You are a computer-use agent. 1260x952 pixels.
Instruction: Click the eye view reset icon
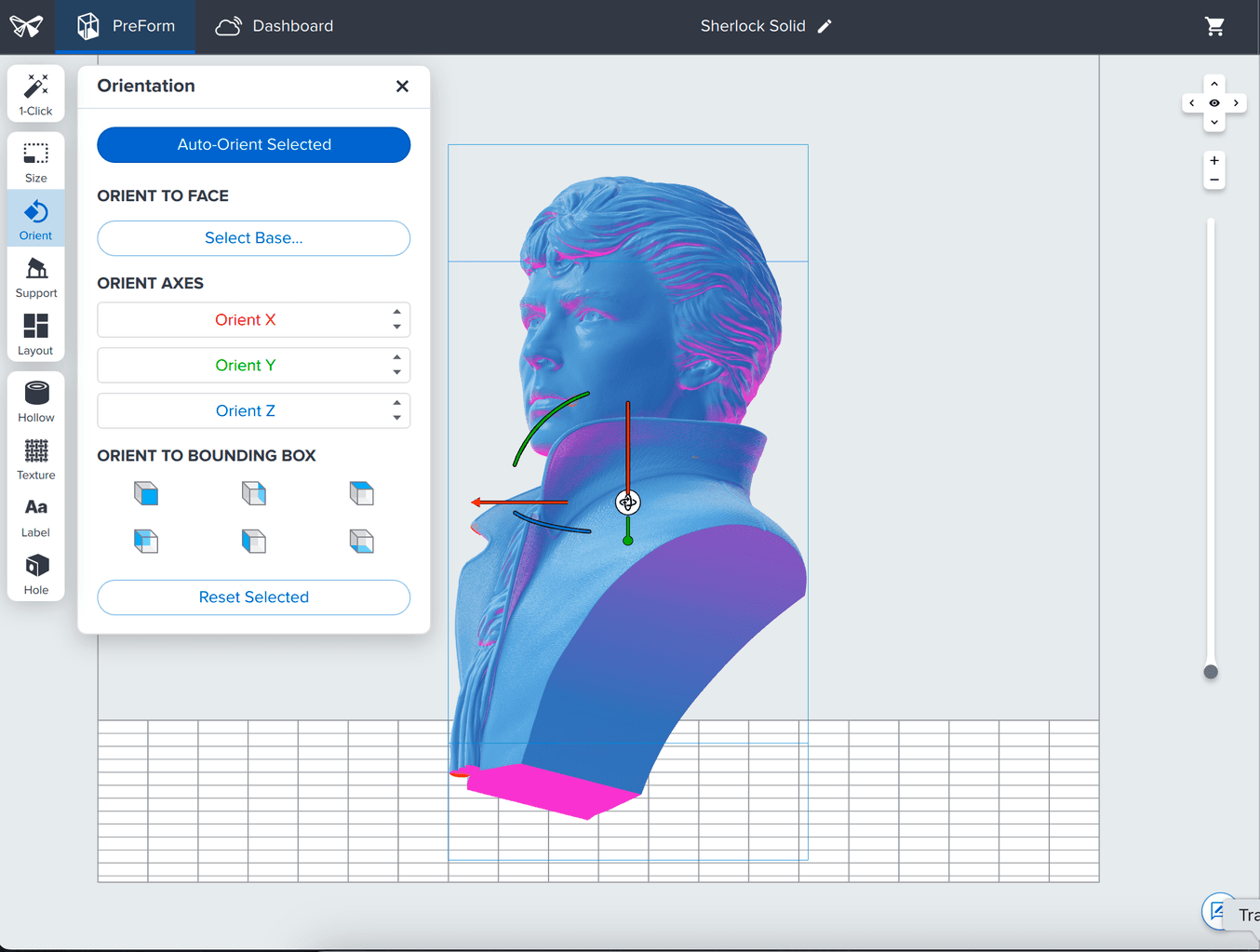[x=1214, y=103]
